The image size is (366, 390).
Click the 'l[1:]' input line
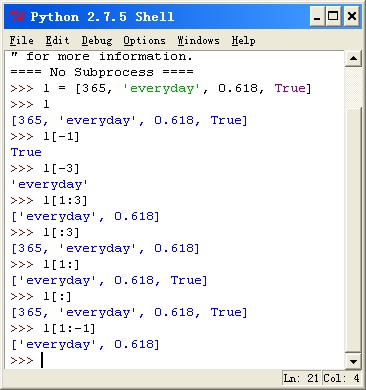click(45, 264)
